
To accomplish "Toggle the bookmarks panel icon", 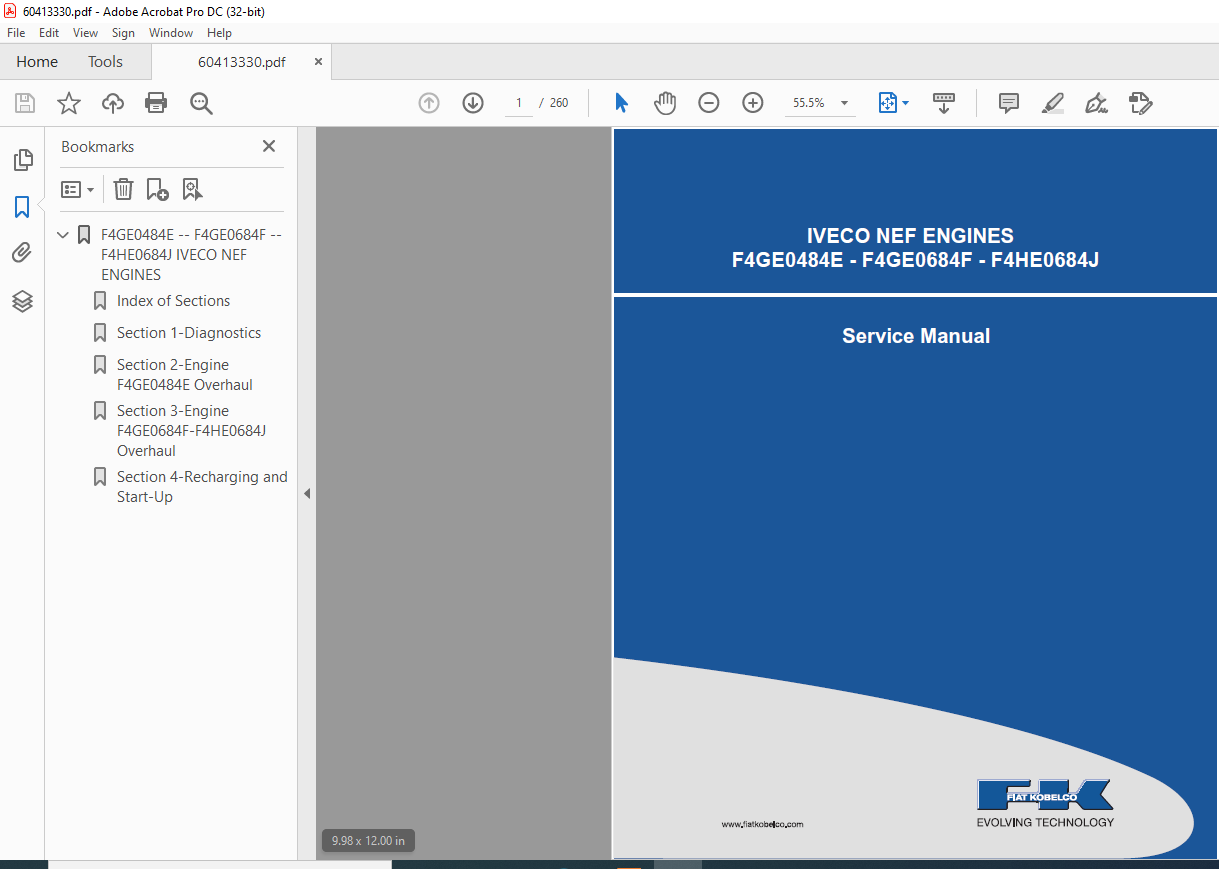I will point(22,207).
